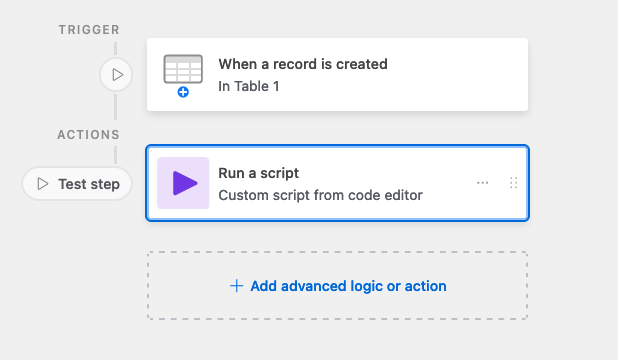Select the When a record is created title
Image resolution: width=618 pixels, height=360 pixels.
(303, 64)
